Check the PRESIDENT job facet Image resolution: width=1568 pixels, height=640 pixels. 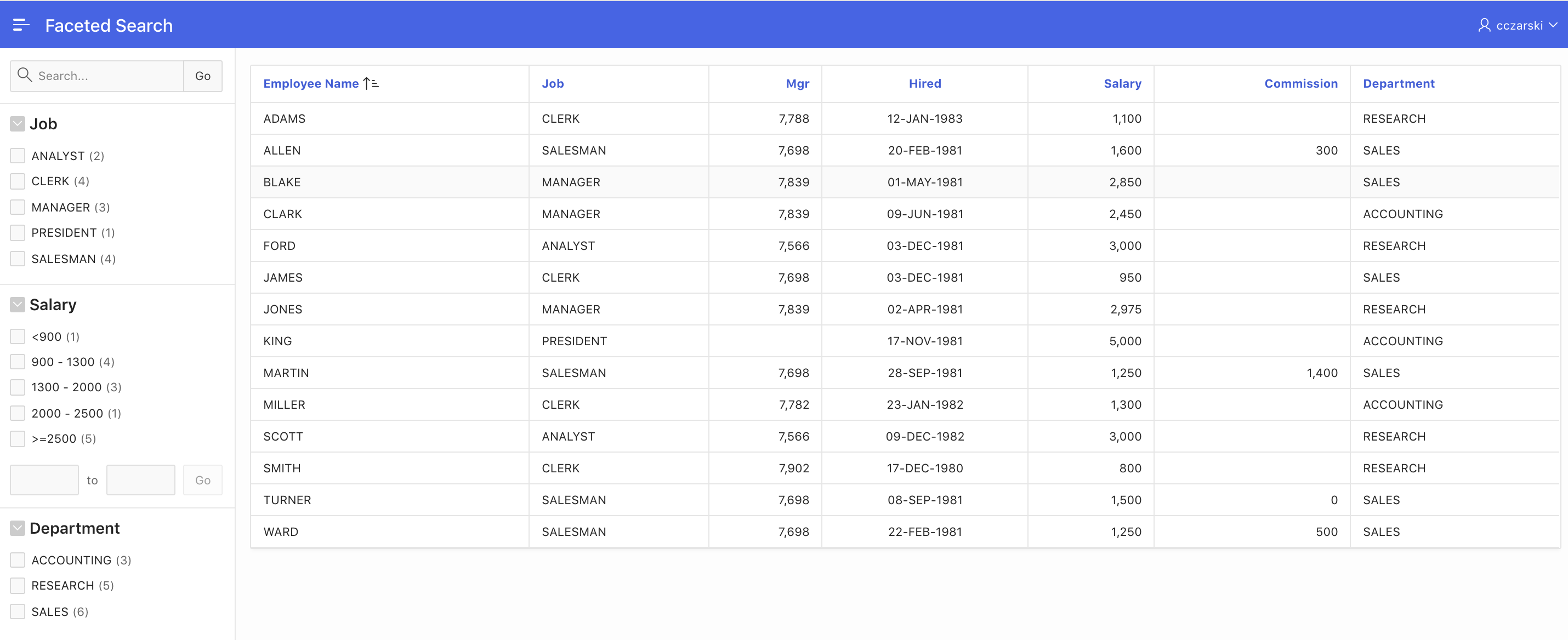tap(17, 232)
